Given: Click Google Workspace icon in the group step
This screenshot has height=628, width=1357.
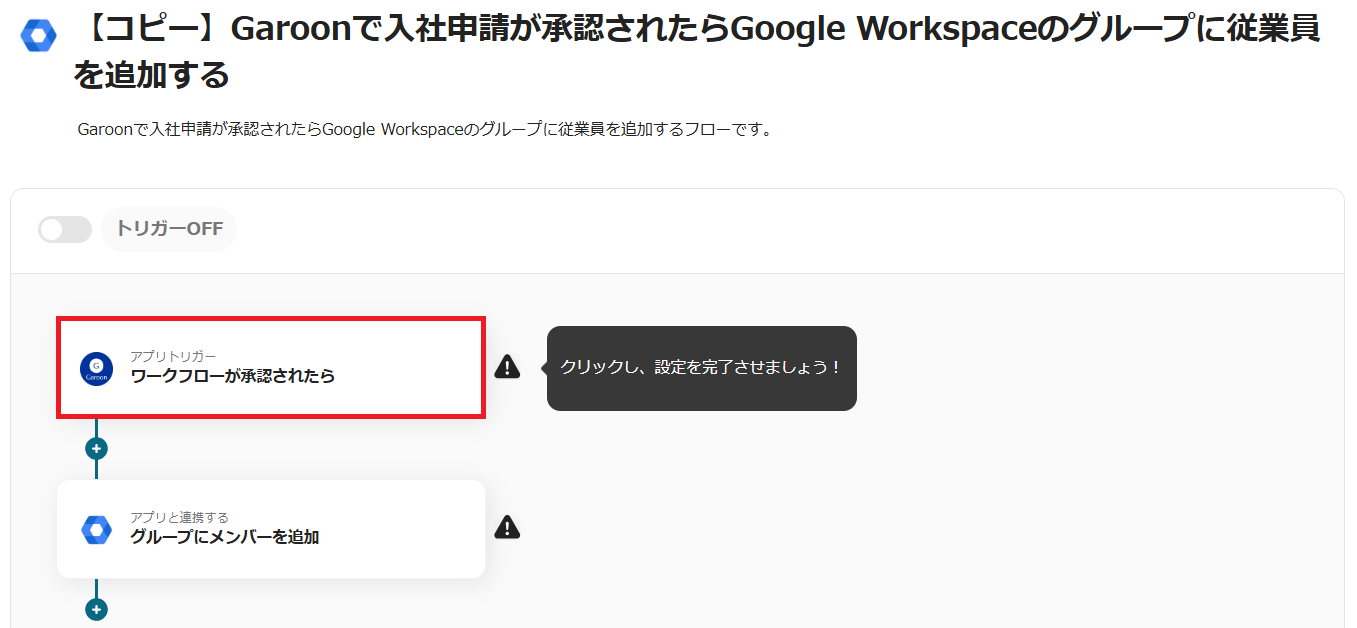Looking at the screenshot, I should click(97, 530).
